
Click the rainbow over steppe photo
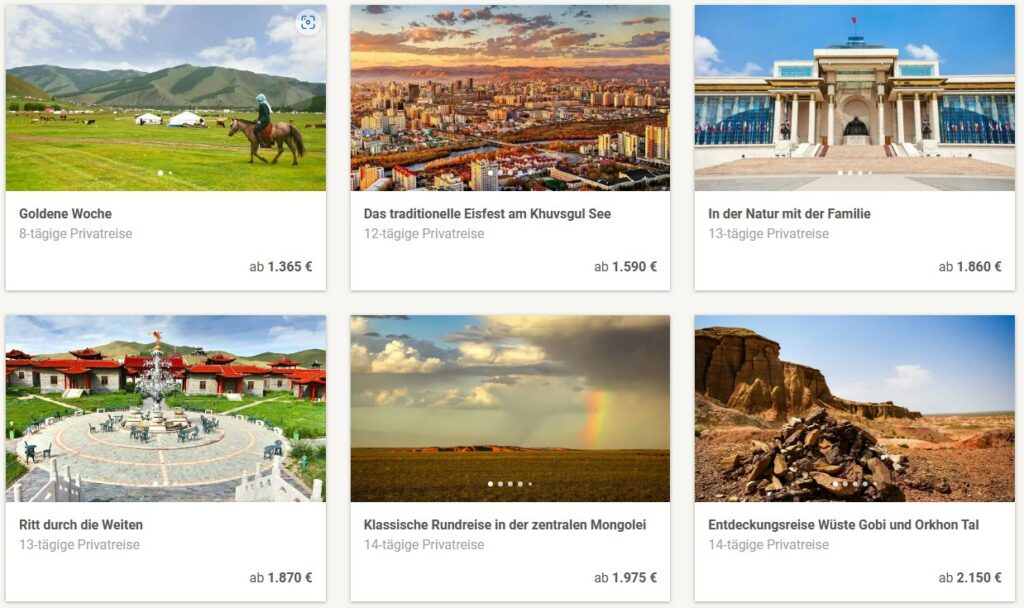point(510,409)
